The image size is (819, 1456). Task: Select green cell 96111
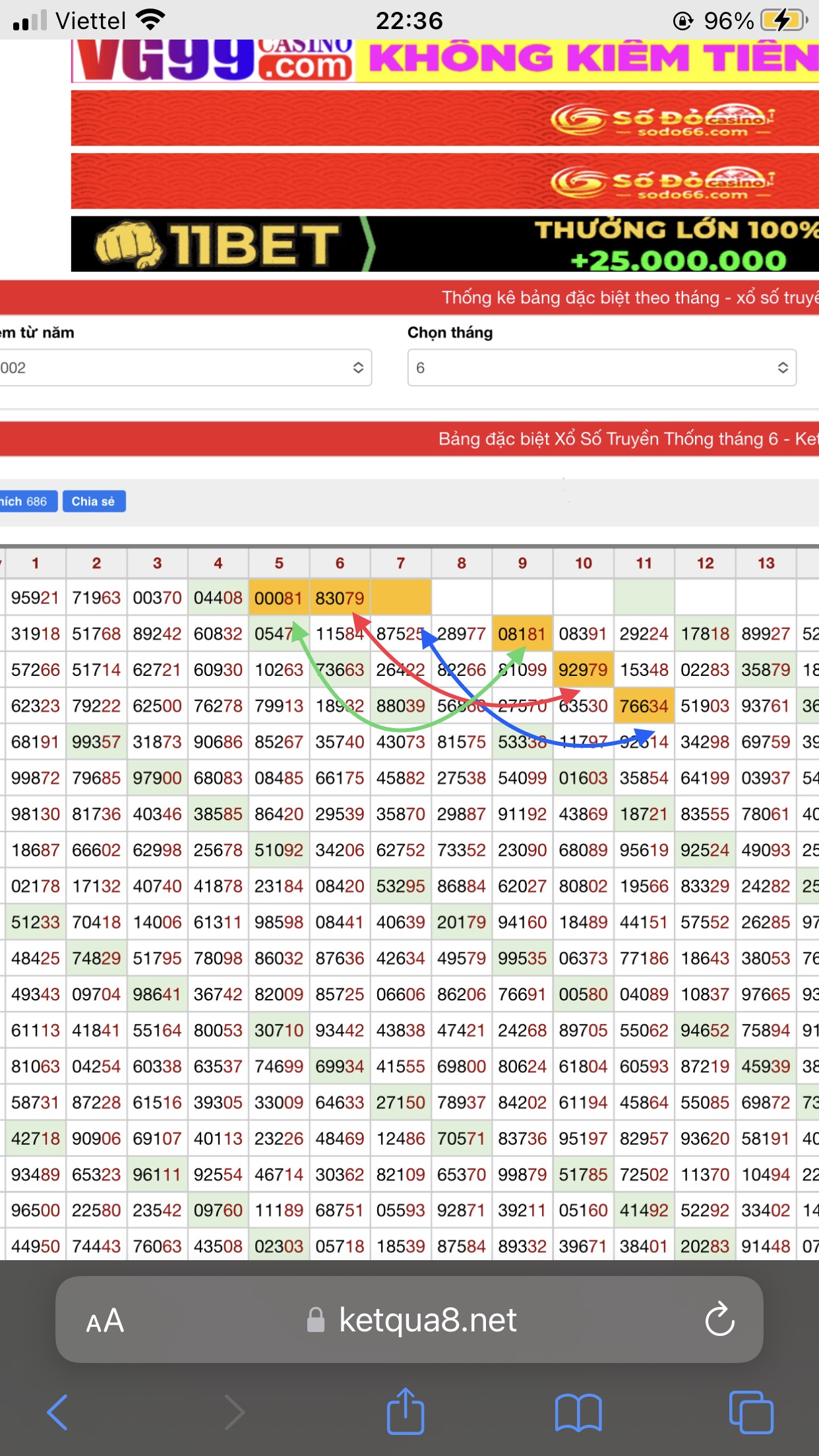157,1174
